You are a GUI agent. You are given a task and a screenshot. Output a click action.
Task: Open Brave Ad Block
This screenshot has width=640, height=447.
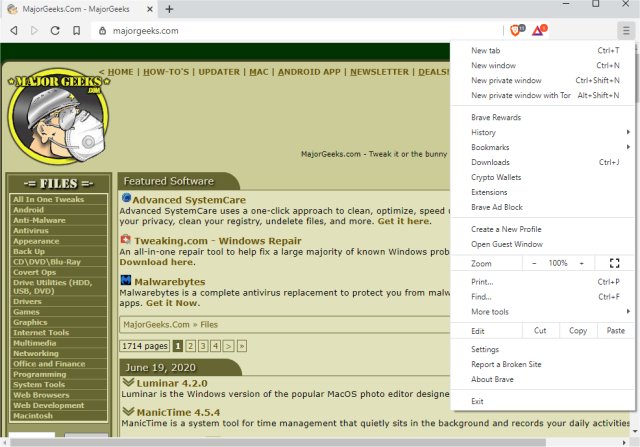[x=543, y=207]
